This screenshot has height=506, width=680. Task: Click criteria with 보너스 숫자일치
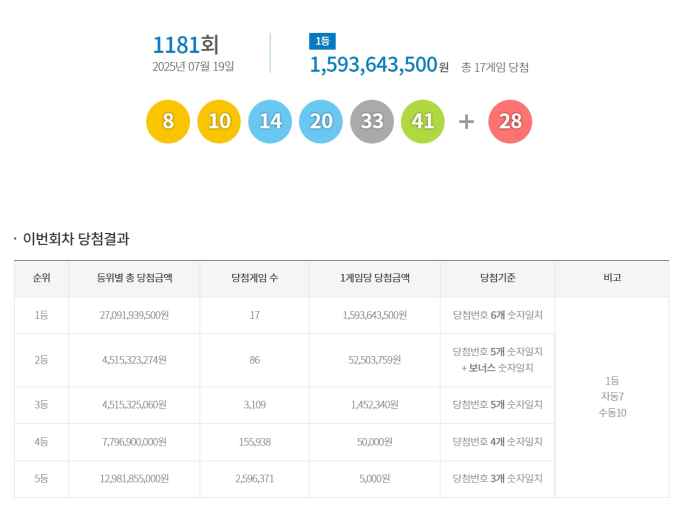pyautogui.click(x=498, y=360)
